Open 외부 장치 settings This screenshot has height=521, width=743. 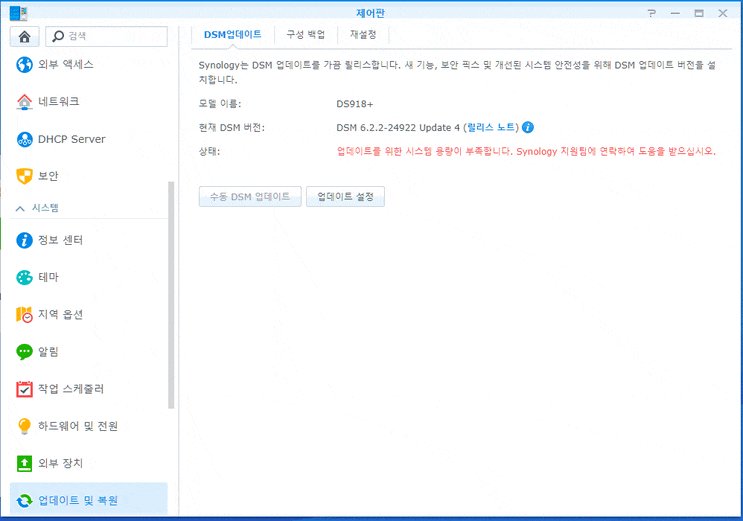(89, 463)
